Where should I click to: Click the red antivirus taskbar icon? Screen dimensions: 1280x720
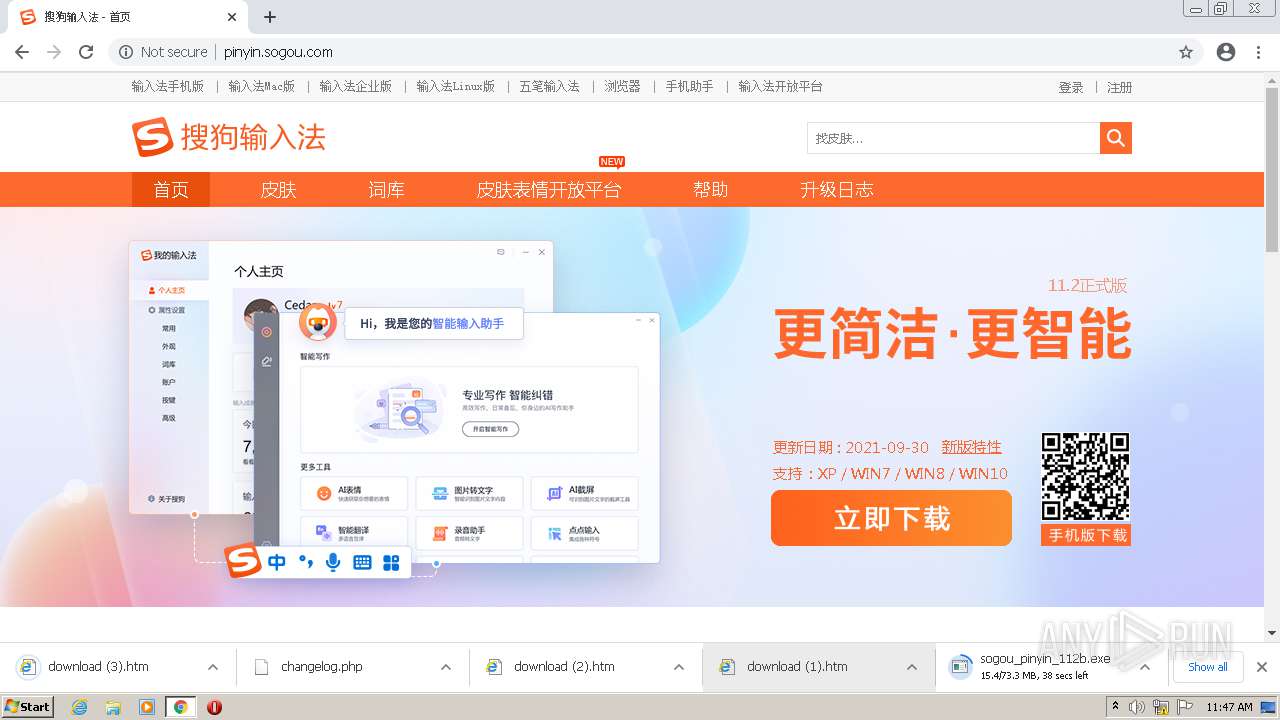coord(214,707)
